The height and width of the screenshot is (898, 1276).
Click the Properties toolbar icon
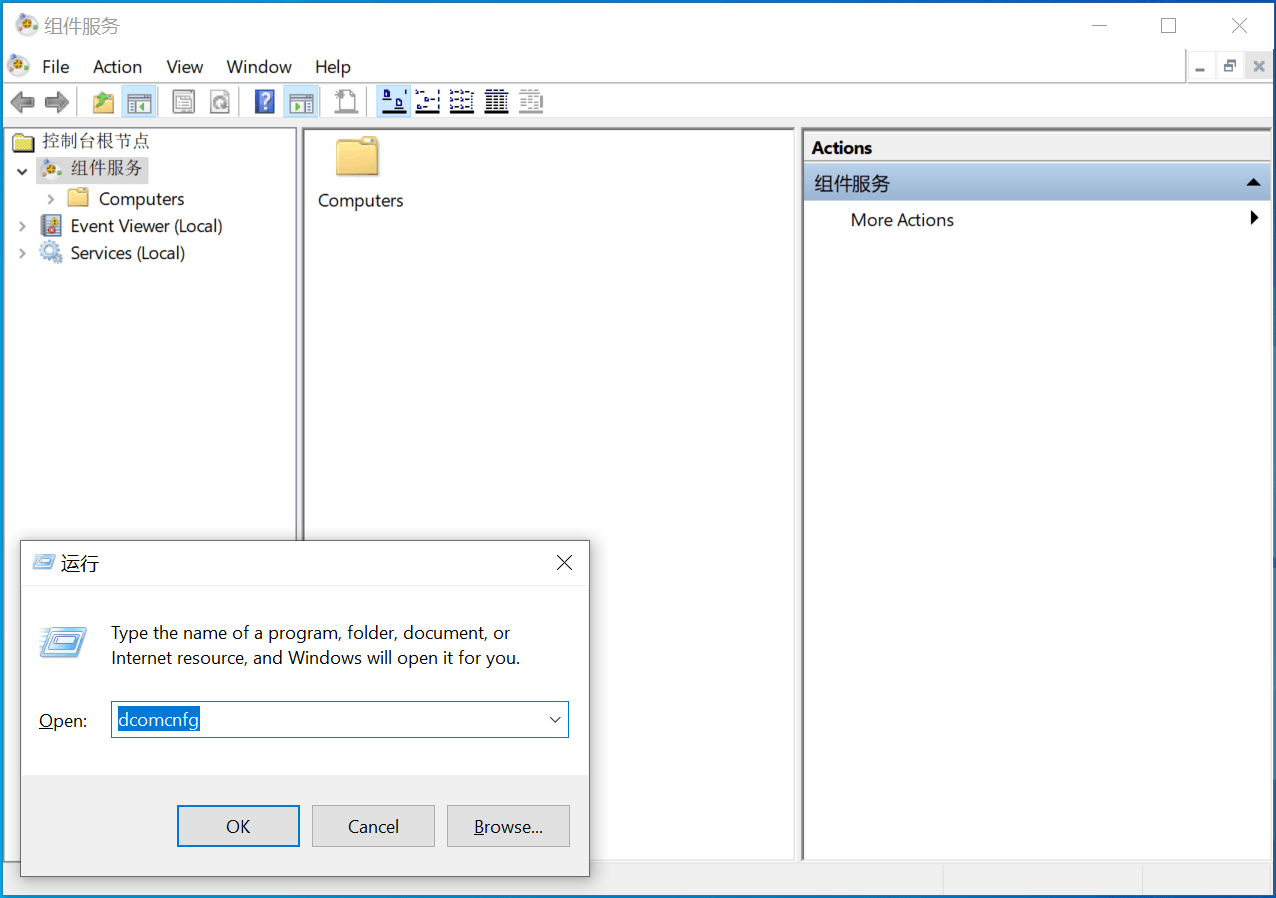(x=183, y=101)
